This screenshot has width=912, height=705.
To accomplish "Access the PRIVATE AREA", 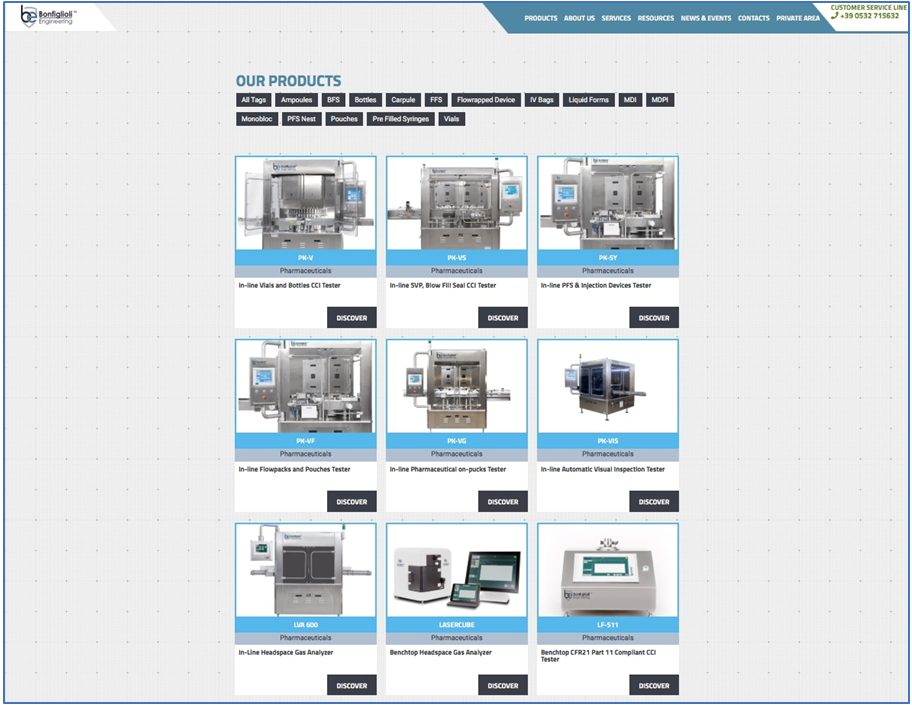I will pos(798,18).
